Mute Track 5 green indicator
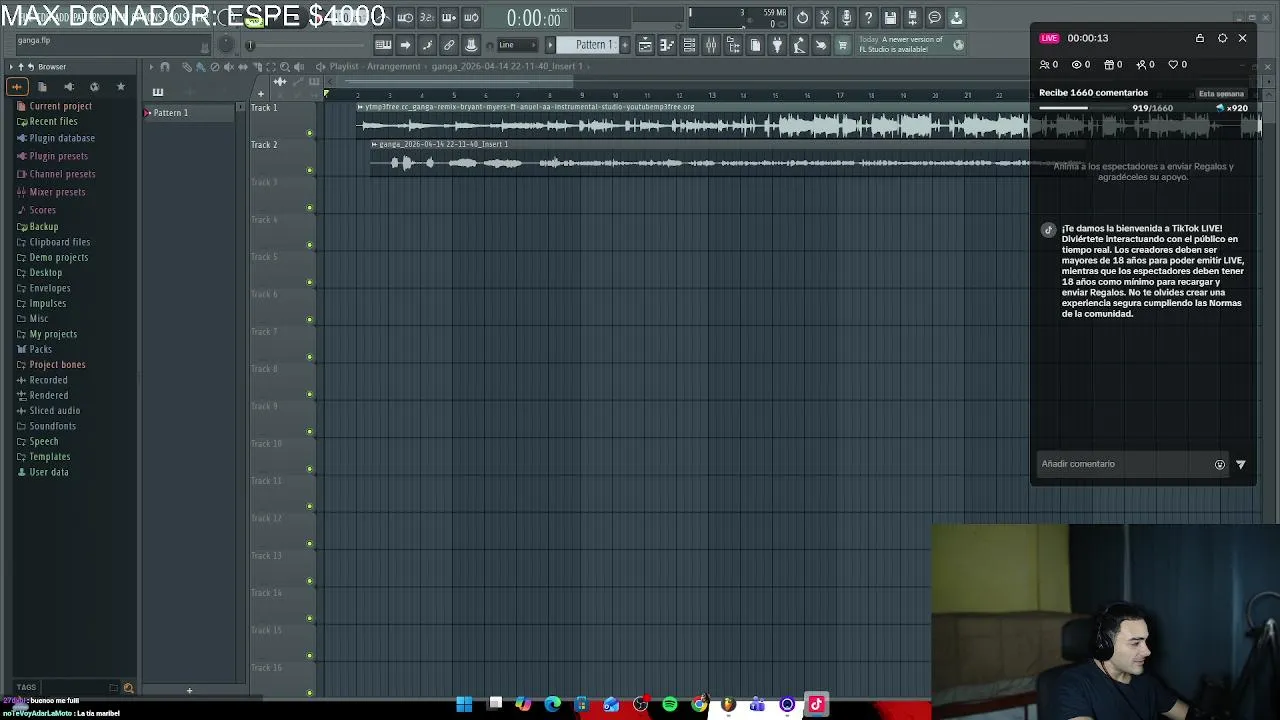Screen dimensions: 1280x720 309,282
